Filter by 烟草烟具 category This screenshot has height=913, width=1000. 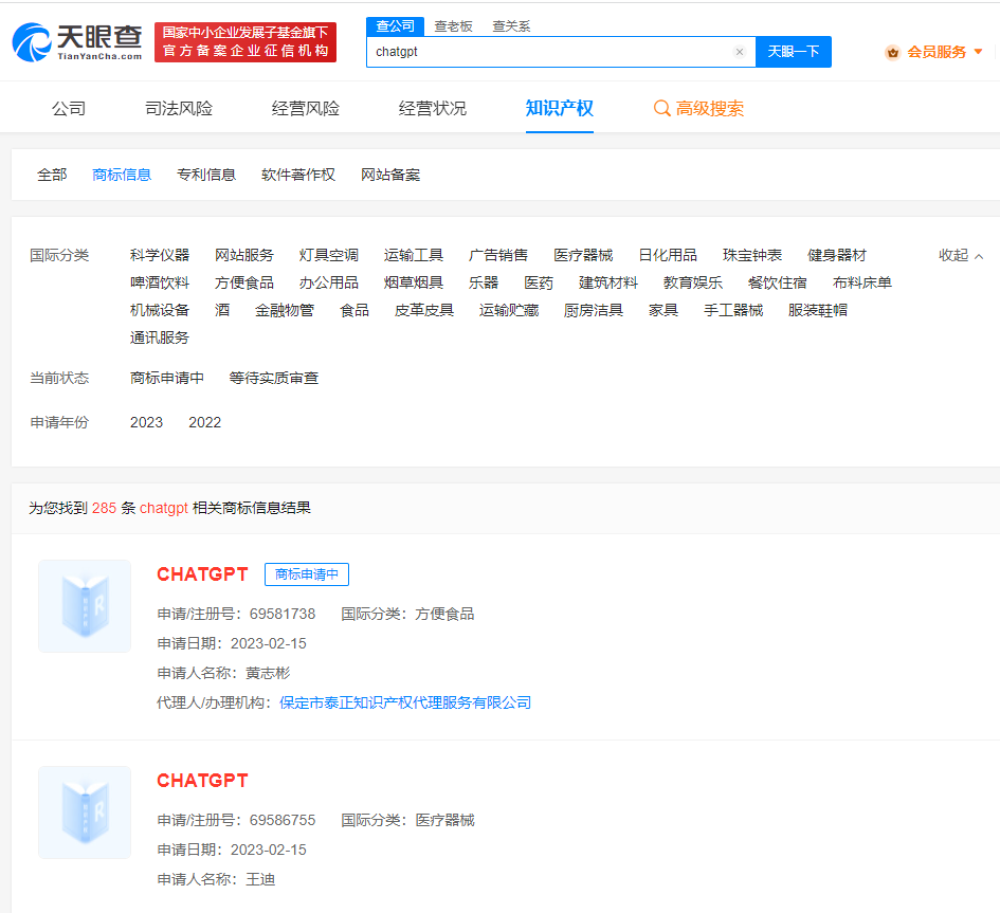(414, 282)
